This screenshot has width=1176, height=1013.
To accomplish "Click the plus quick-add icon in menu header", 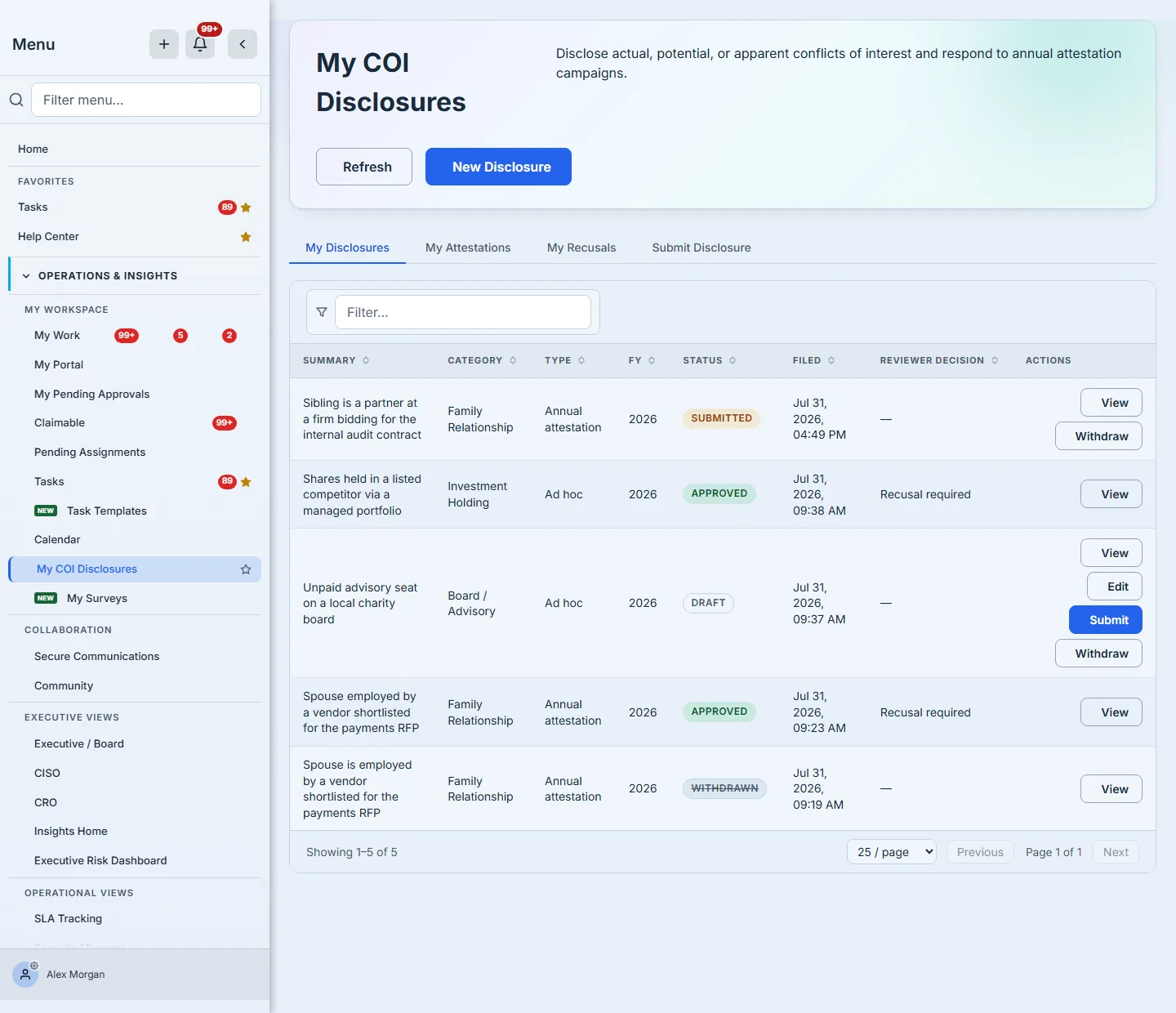I will (x=164, y=44).
